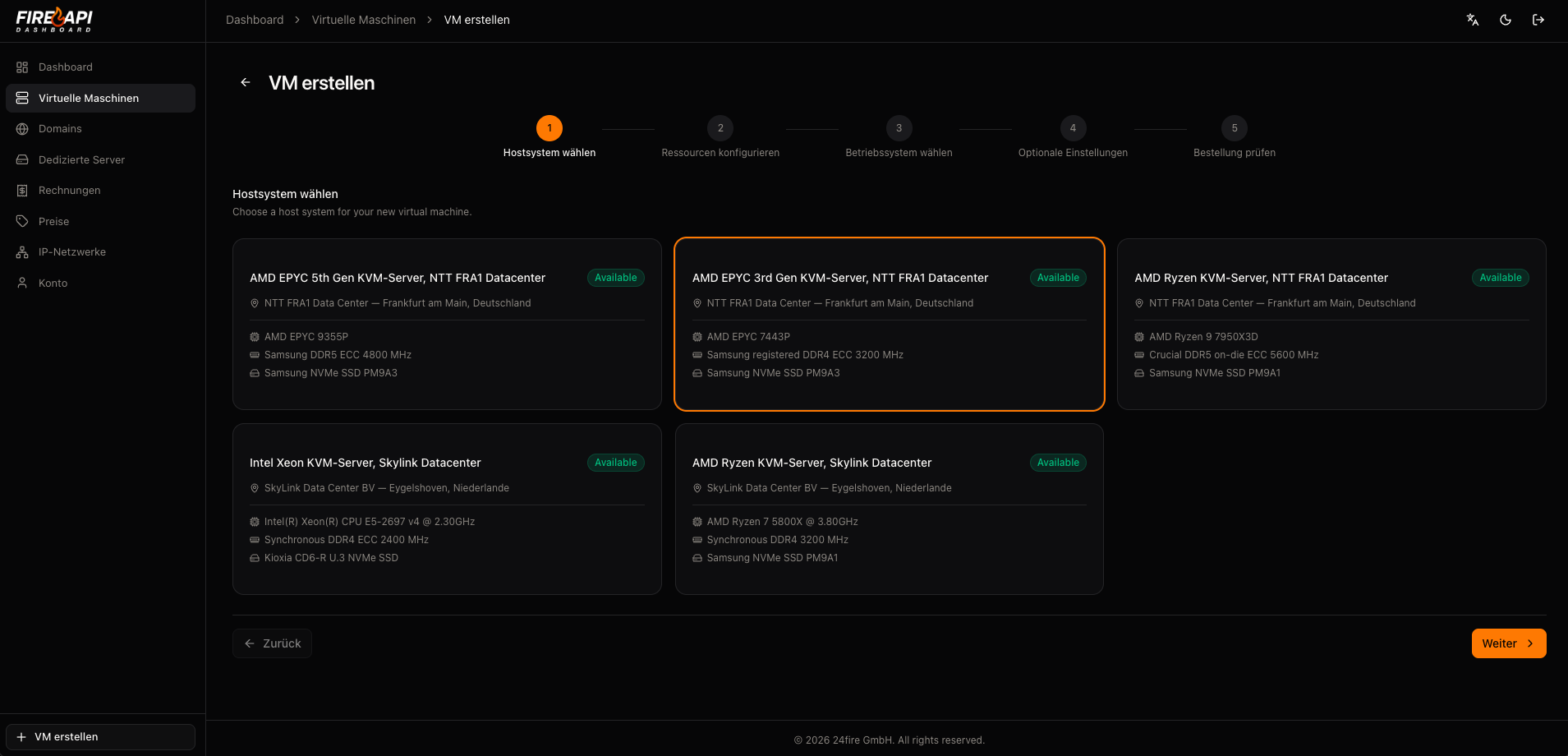Select step 2 Ressourcen konfigurieren circle
The height and width of the screenshot is (756, 1568).
coord(720,128)
